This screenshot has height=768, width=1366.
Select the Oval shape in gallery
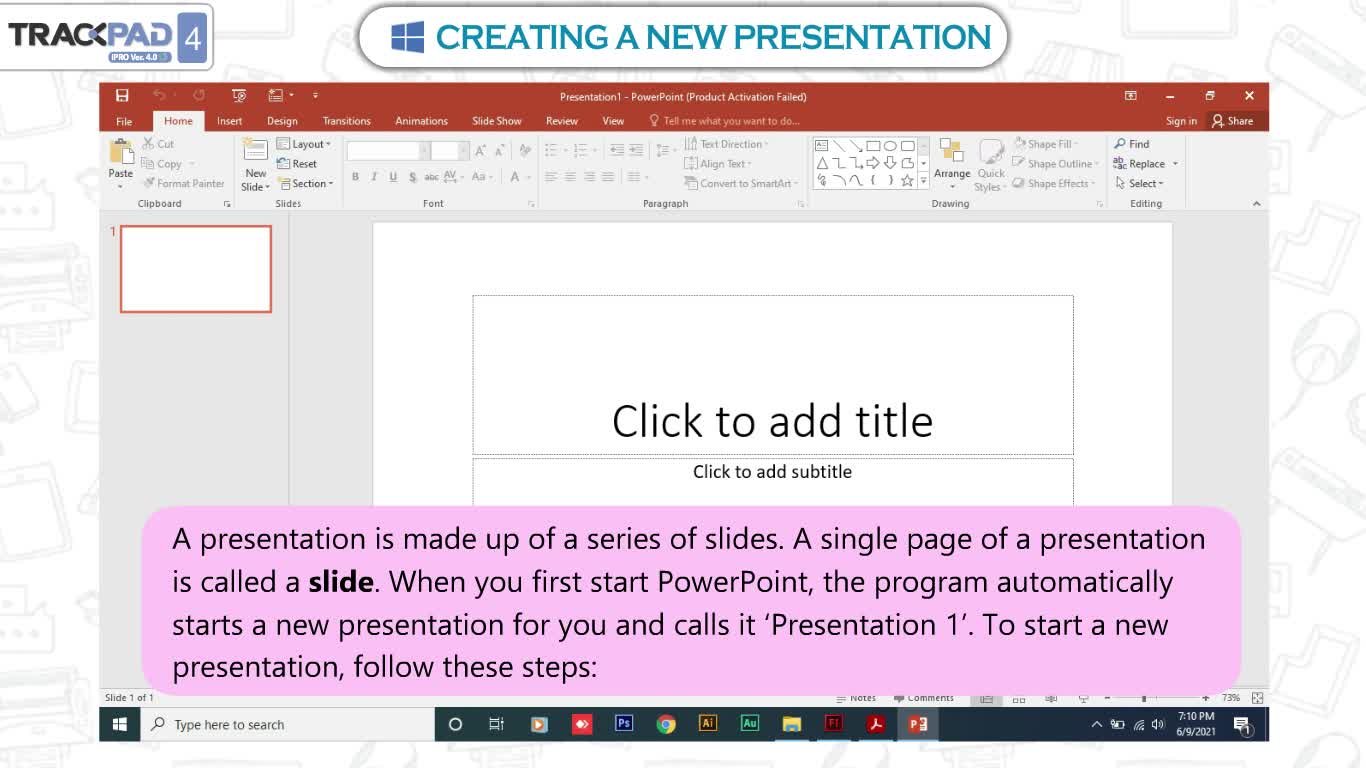(x=890, y=146)
